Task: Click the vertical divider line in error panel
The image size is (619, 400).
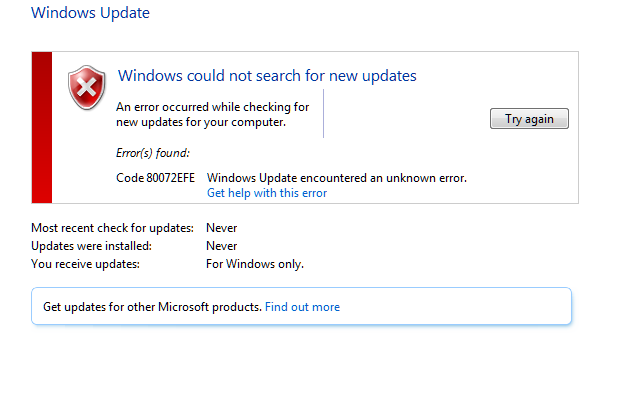Action: (323, 114)
